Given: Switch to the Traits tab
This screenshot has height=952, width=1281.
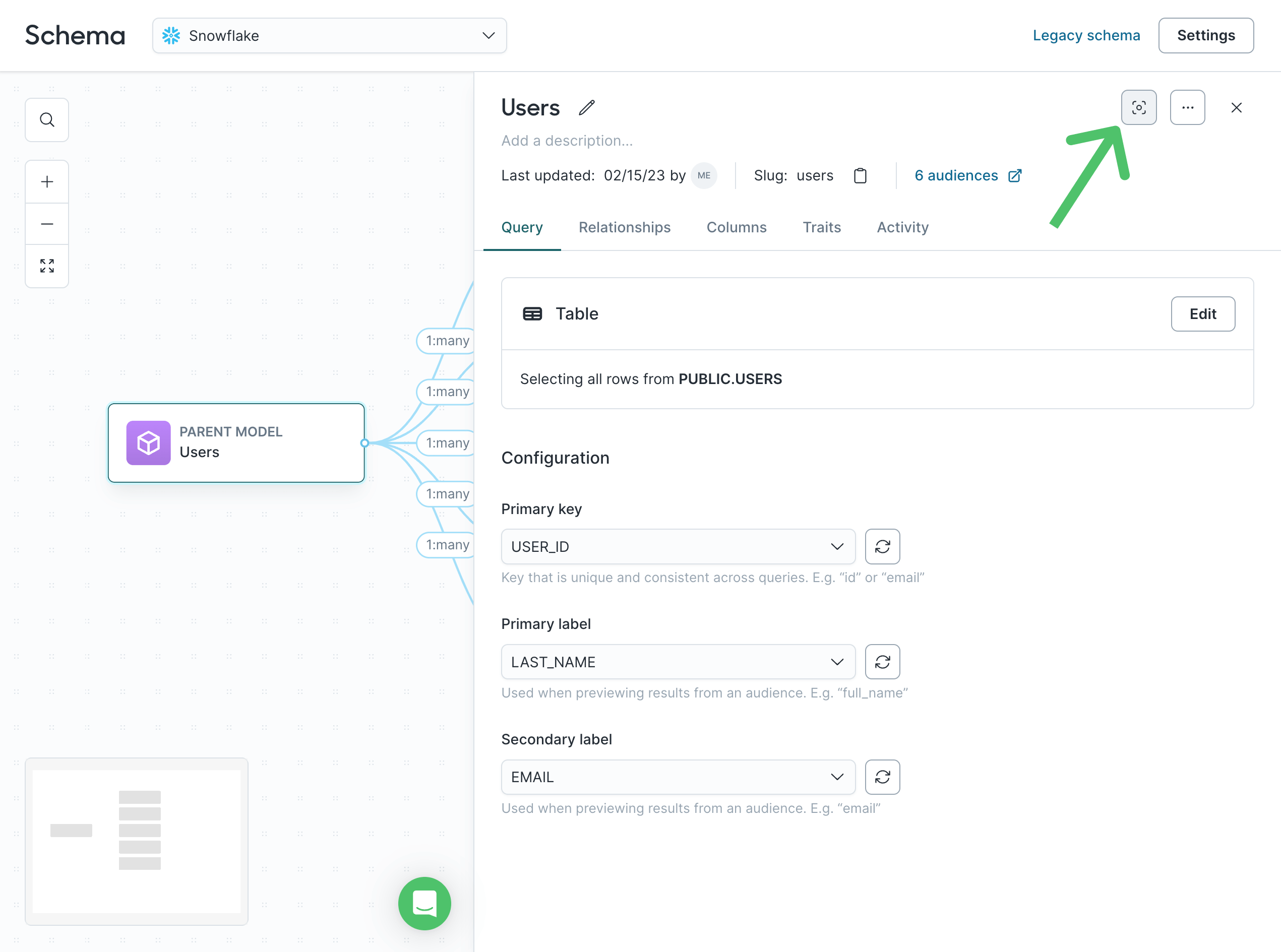Looking at the screenshot, I should 821,228.
